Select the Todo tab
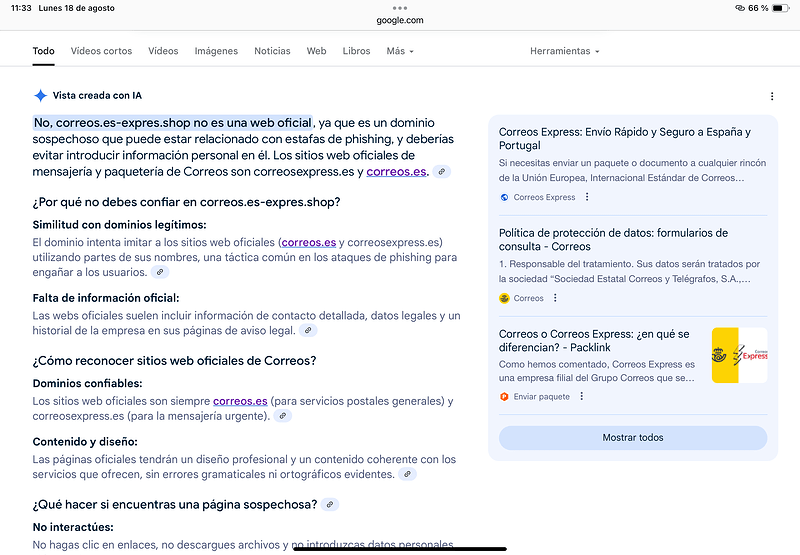Viewport: 800px width, 555px height. [x=43, y=51]
